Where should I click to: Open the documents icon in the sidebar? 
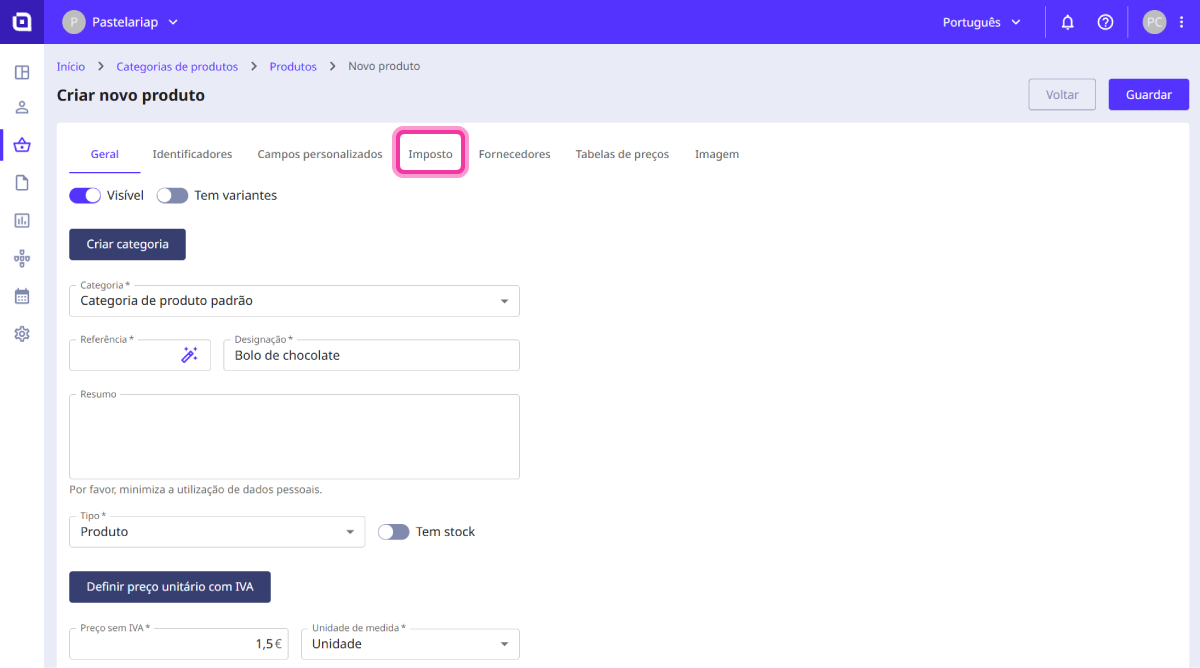click(22, 182)
